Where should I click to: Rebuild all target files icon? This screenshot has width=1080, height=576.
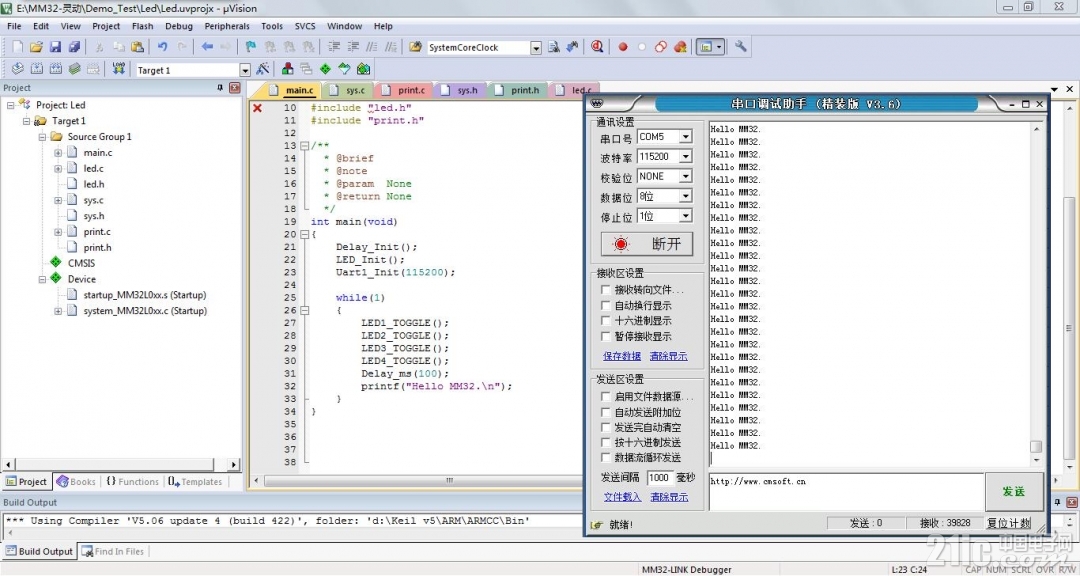(x=55, y=69)
